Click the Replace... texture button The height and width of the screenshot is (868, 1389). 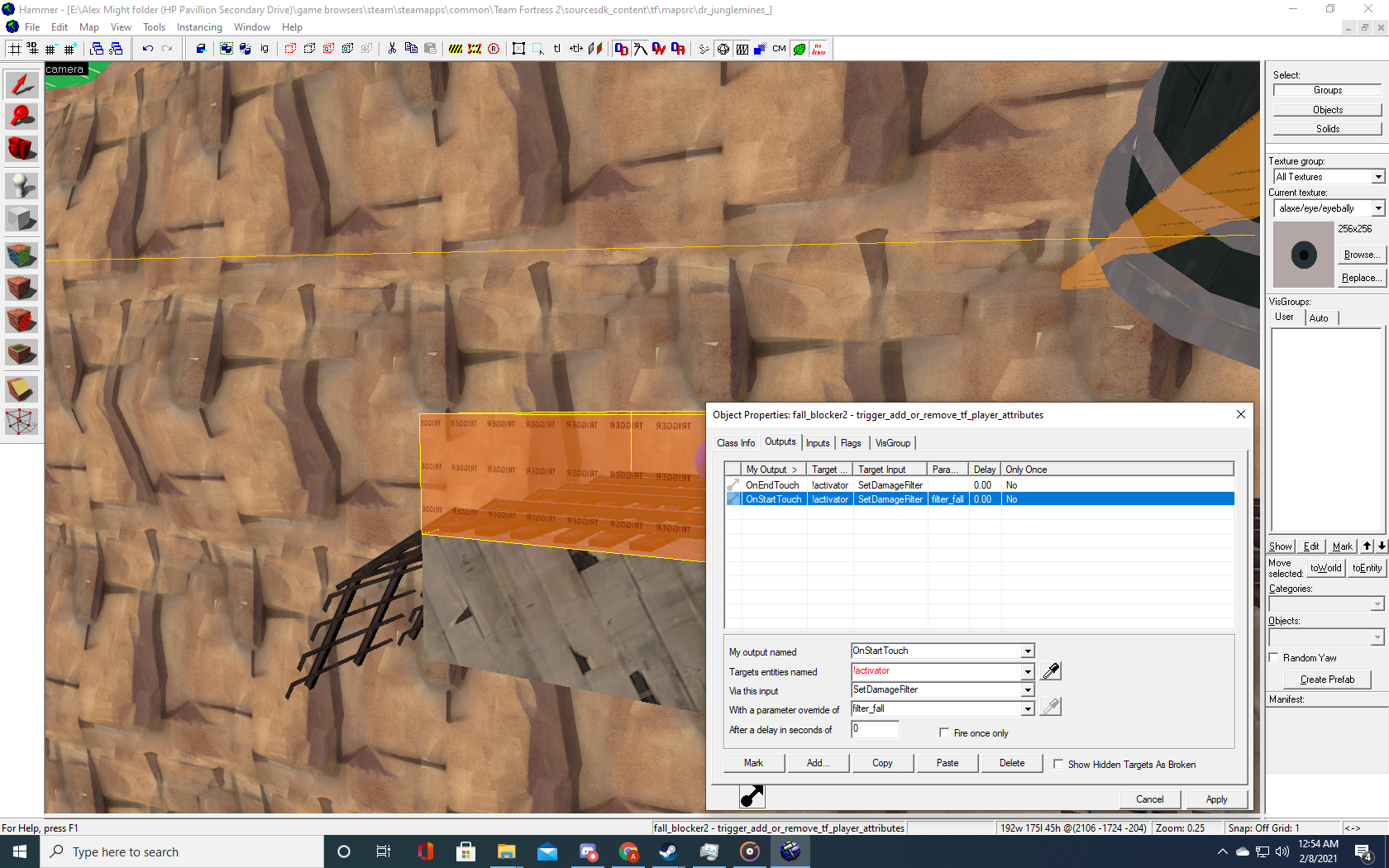click(x=1360, y=278)
